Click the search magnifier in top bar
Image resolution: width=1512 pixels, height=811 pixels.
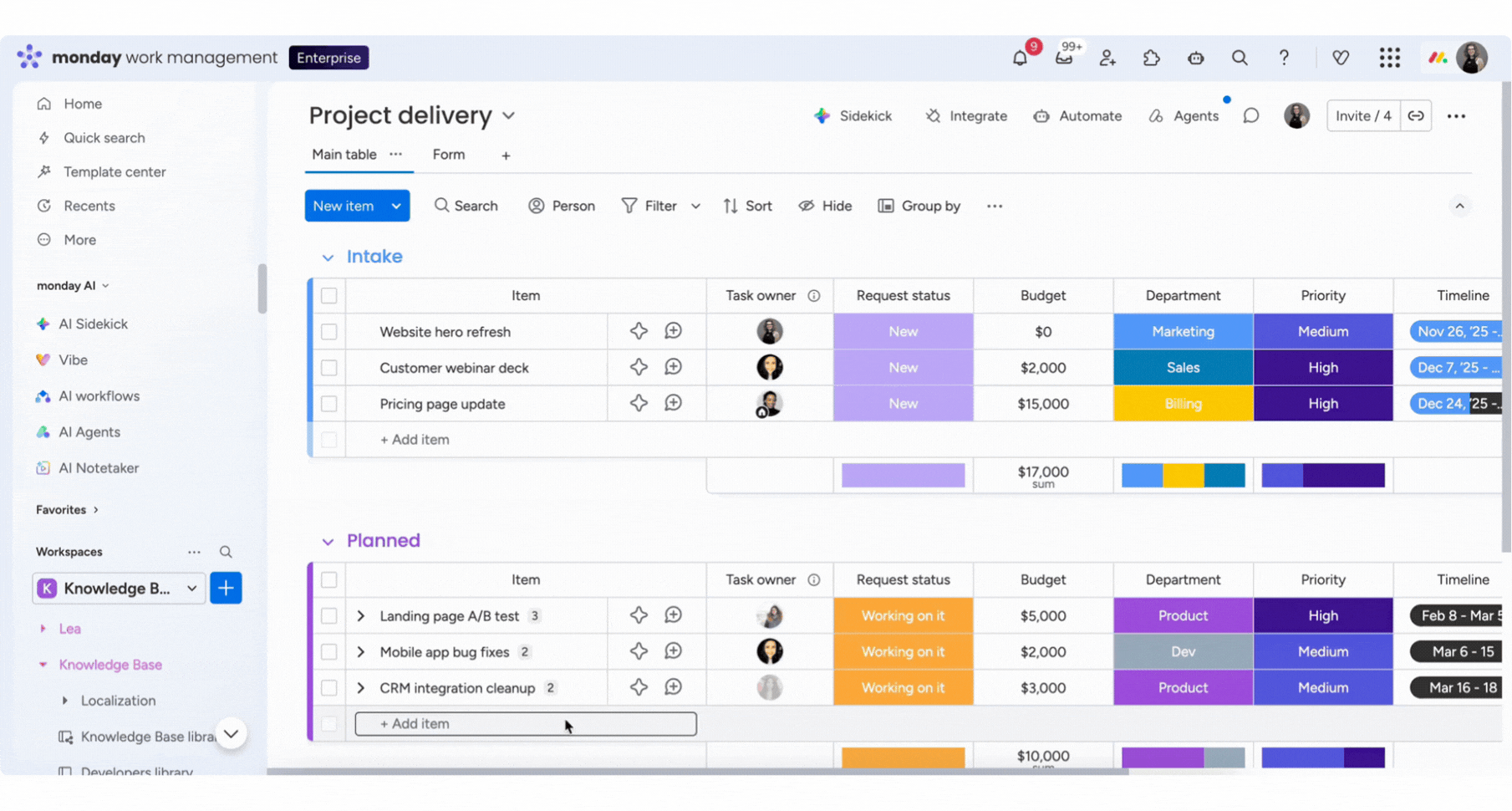tap(1240, 58)
